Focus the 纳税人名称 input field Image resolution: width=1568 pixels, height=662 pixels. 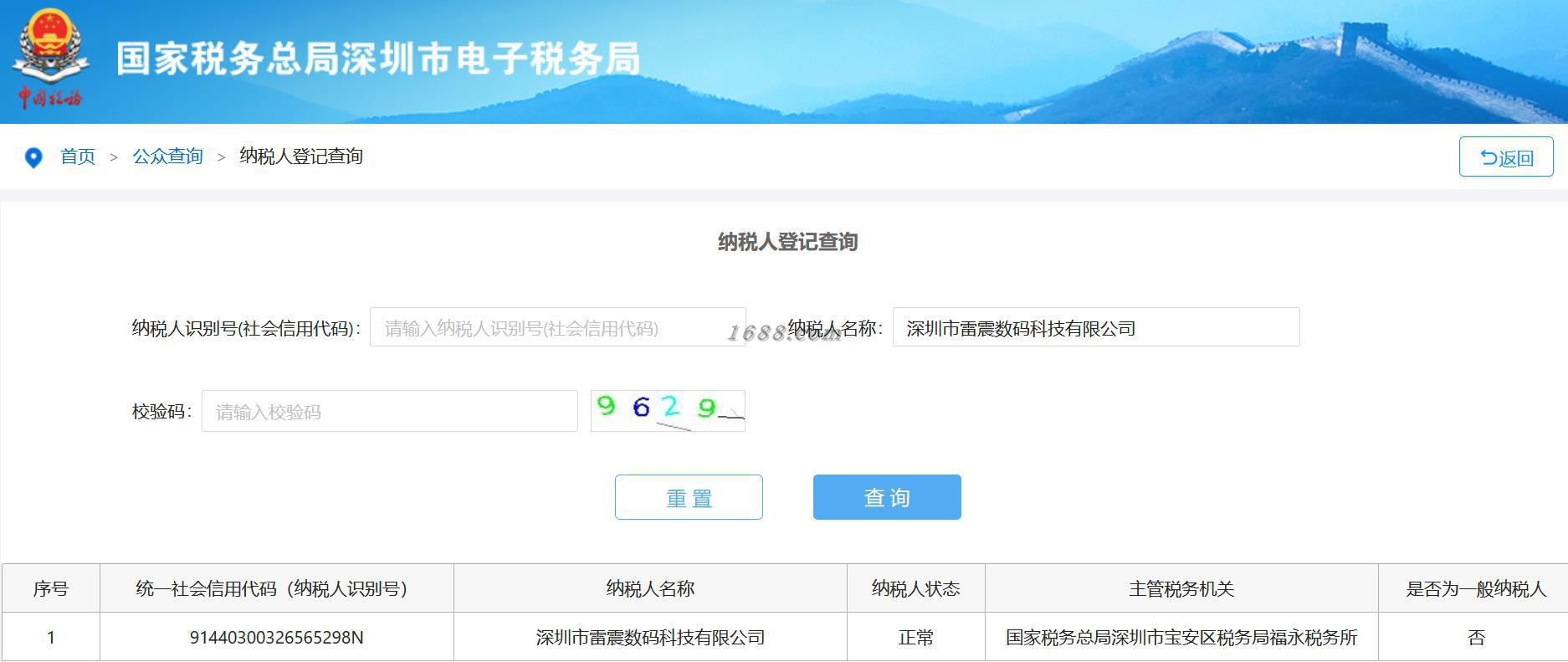click(x=1096, y=327)
